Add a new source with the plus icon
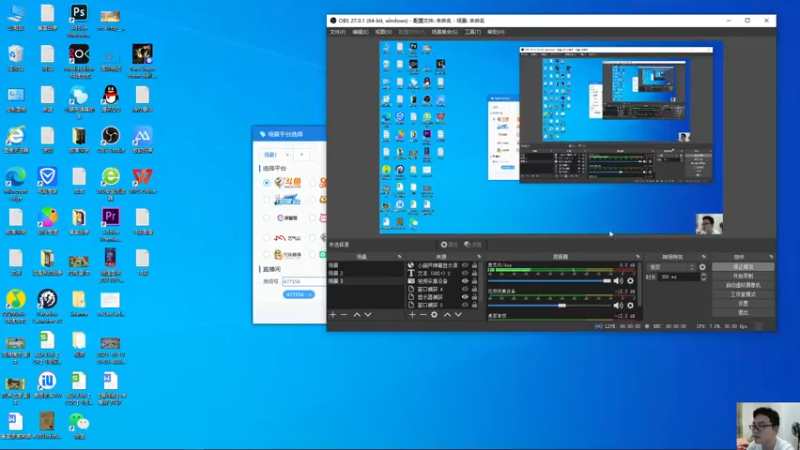 [412, 315]
